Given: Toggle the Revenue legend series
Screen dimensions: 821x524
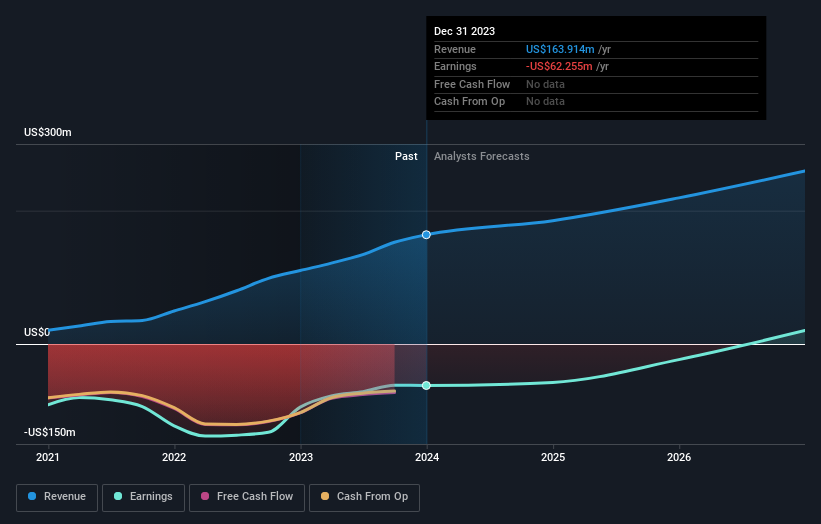Looking at the screenshot, I should 57,497.
